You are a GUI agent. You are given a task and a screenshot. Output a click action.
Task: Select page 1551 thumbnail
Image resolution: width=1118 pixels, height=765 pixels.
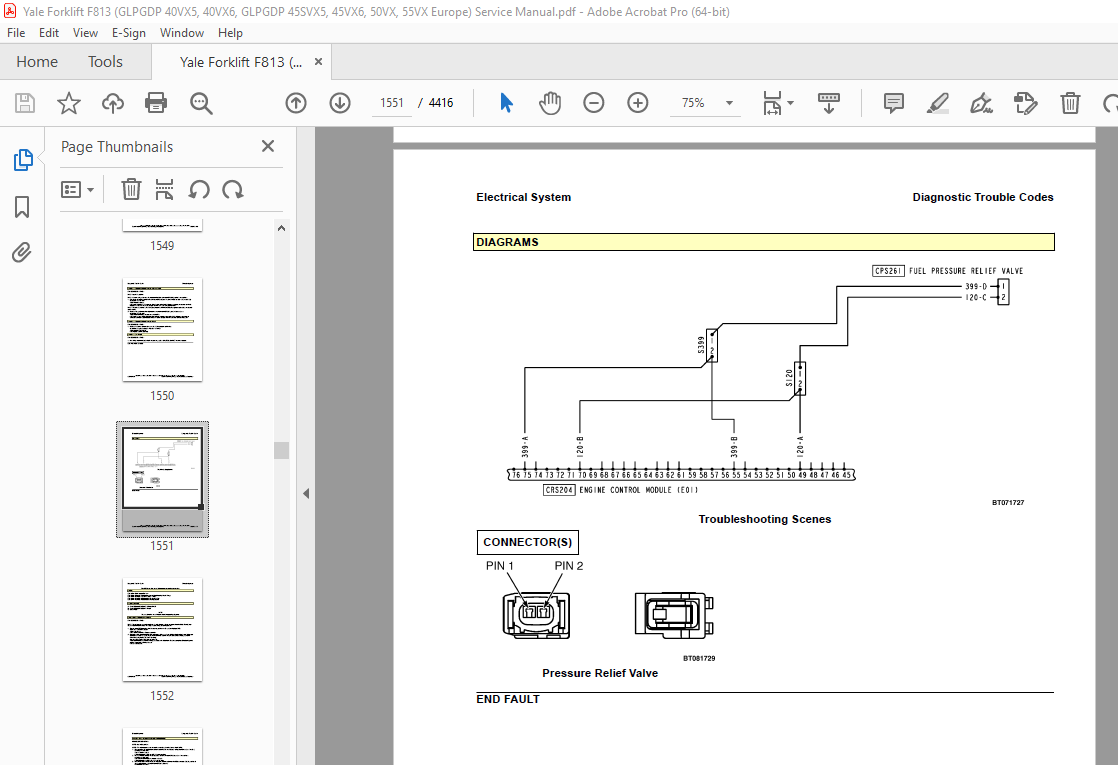pyautogui.click(x=162, y=479)
